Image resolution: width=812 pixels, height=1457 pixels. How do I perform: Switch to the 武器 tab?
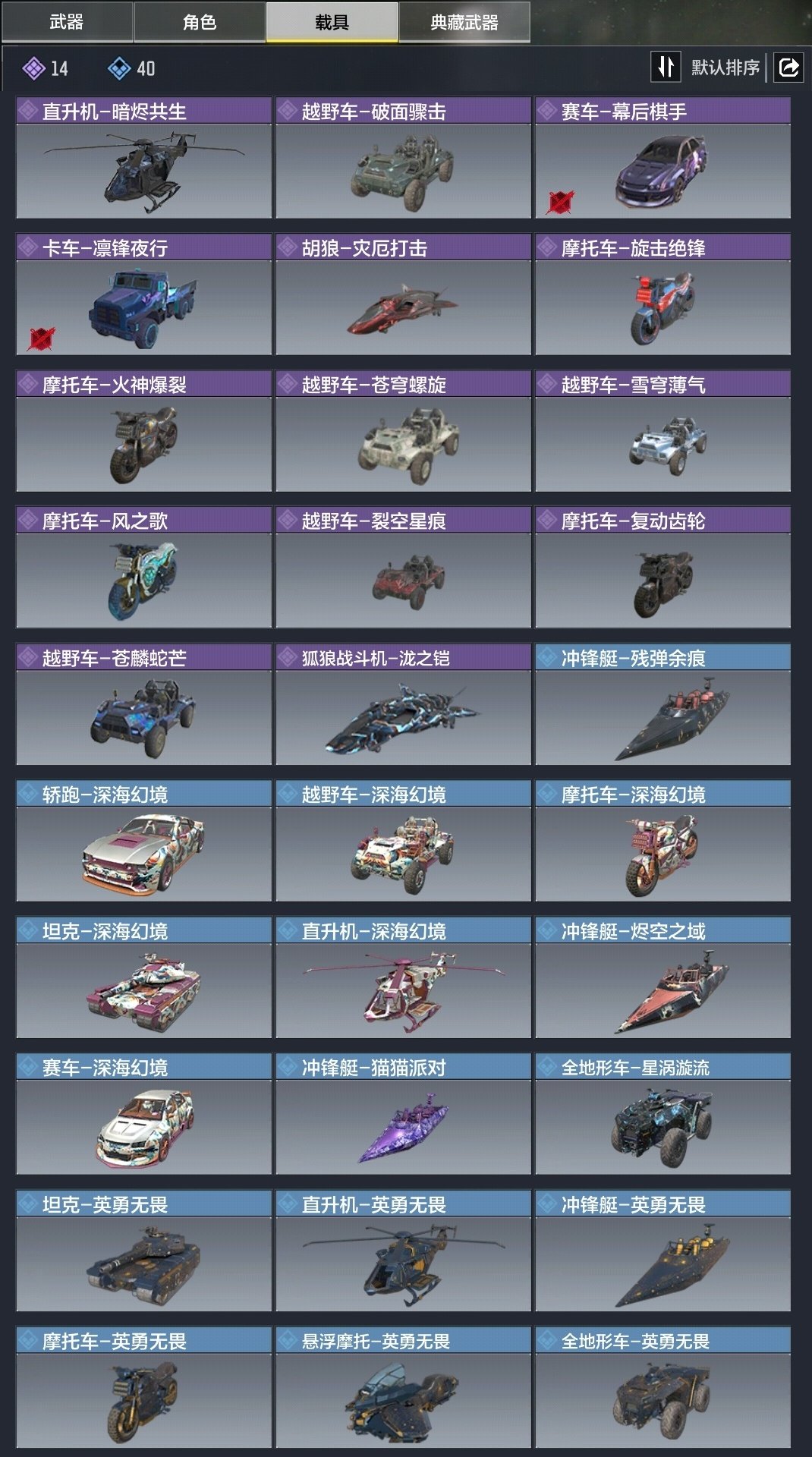pyautogui.click(x=67, y=22)
